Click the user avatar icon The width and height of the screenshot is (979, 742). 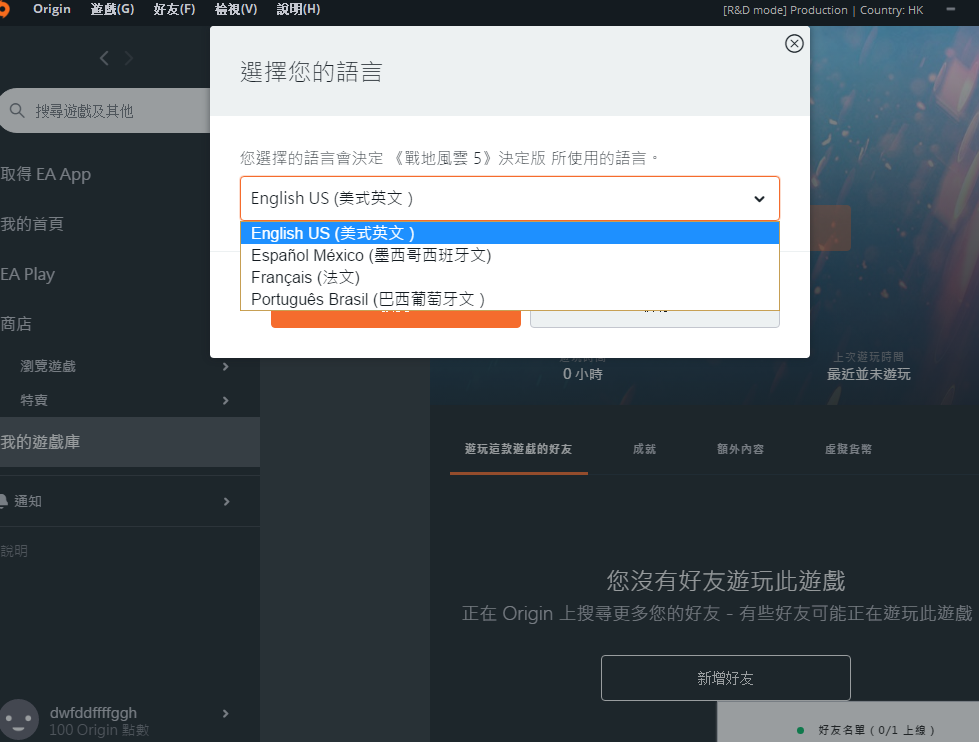(19, 720)
